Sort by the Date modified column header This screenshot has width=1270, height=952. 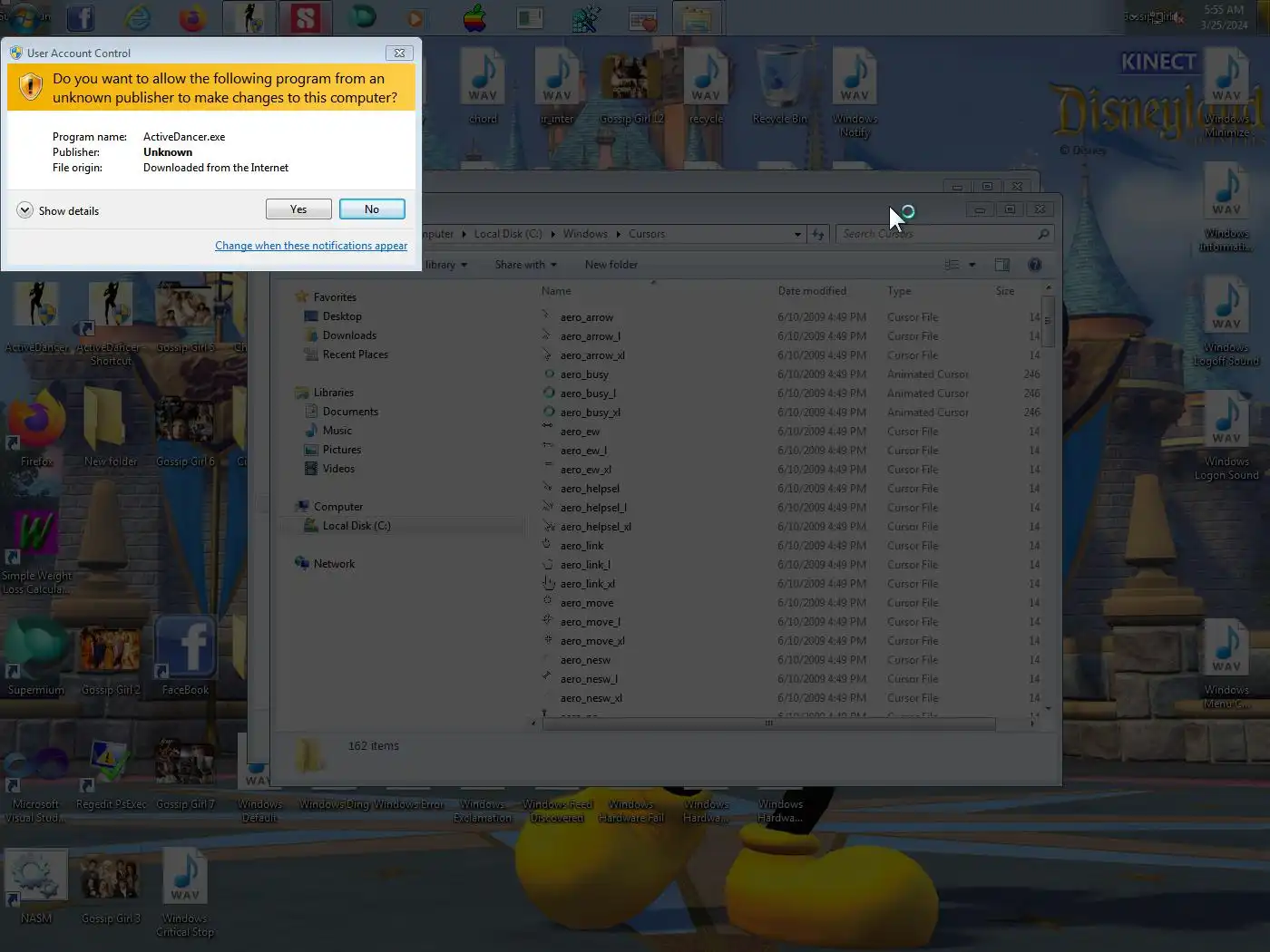point(812,291)
